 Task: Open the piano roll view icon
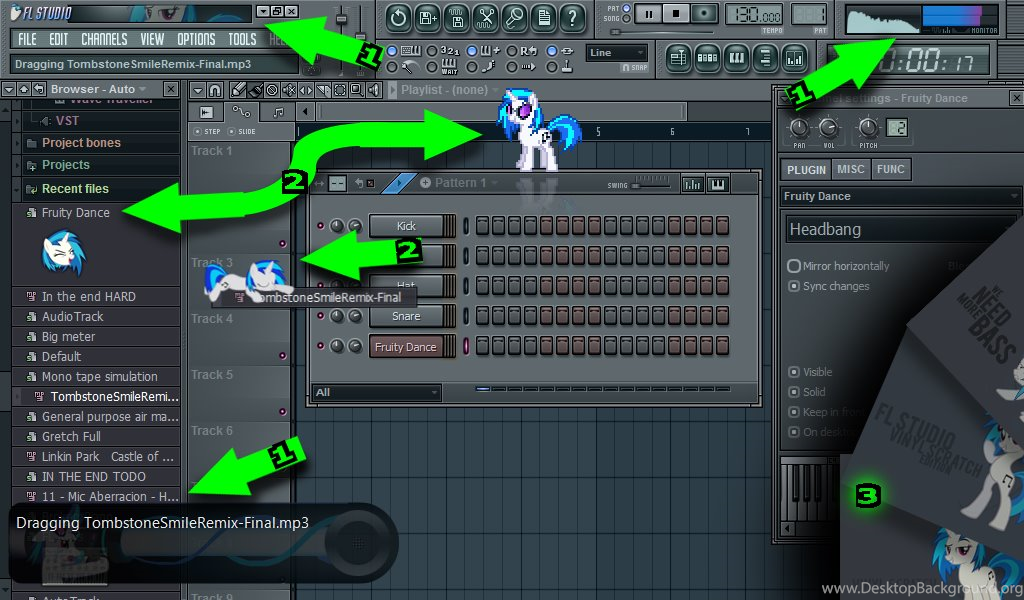click(736, 58)
